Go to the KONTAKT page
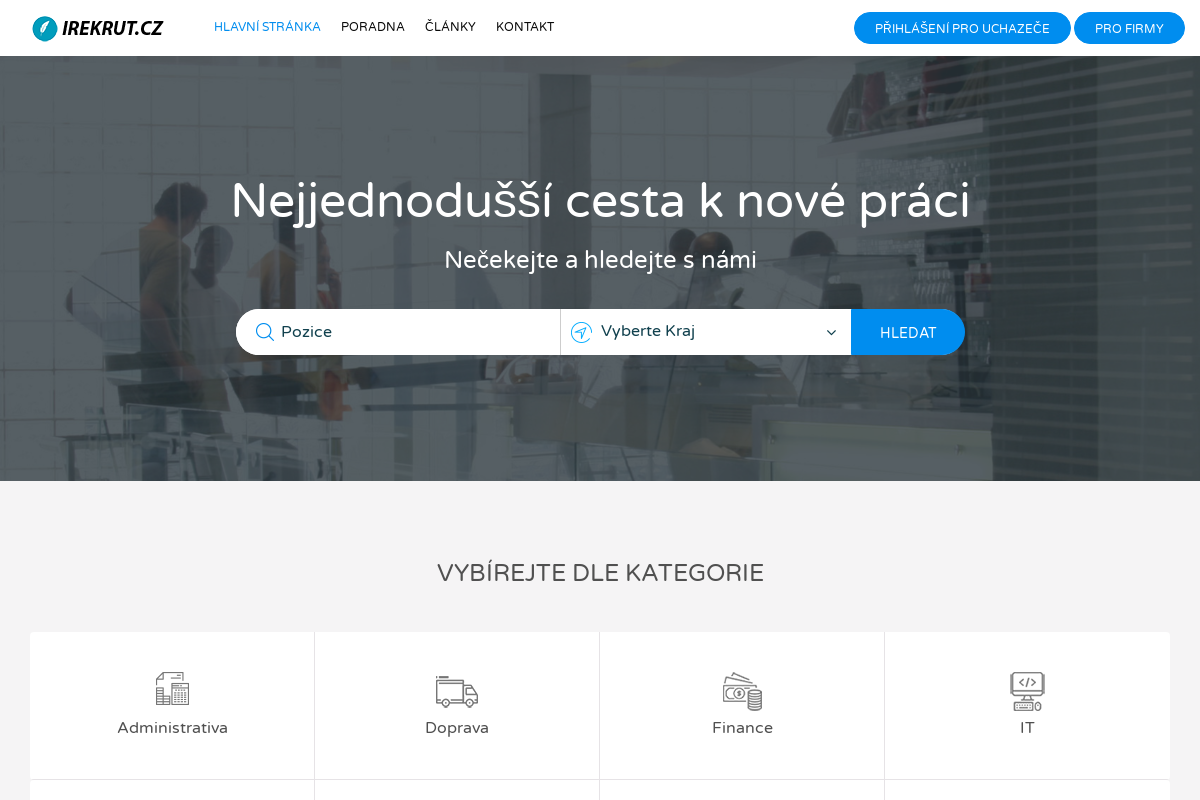This screenshot has height=800, width=1200. click(x=525, y=27)
